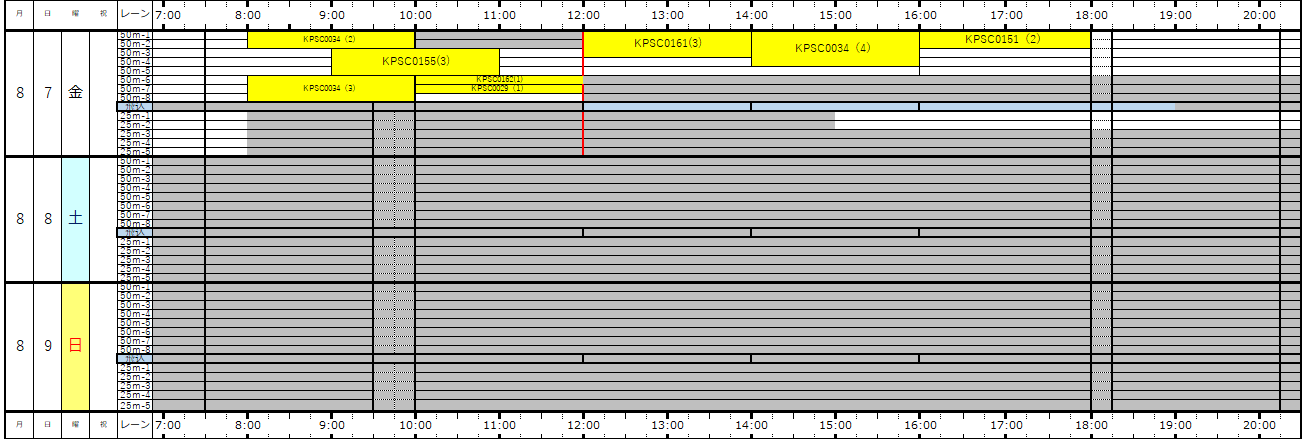Click the レーン header in the top row
The height and width of the screenshot is (439, 1303).
(x=134, y=15)
